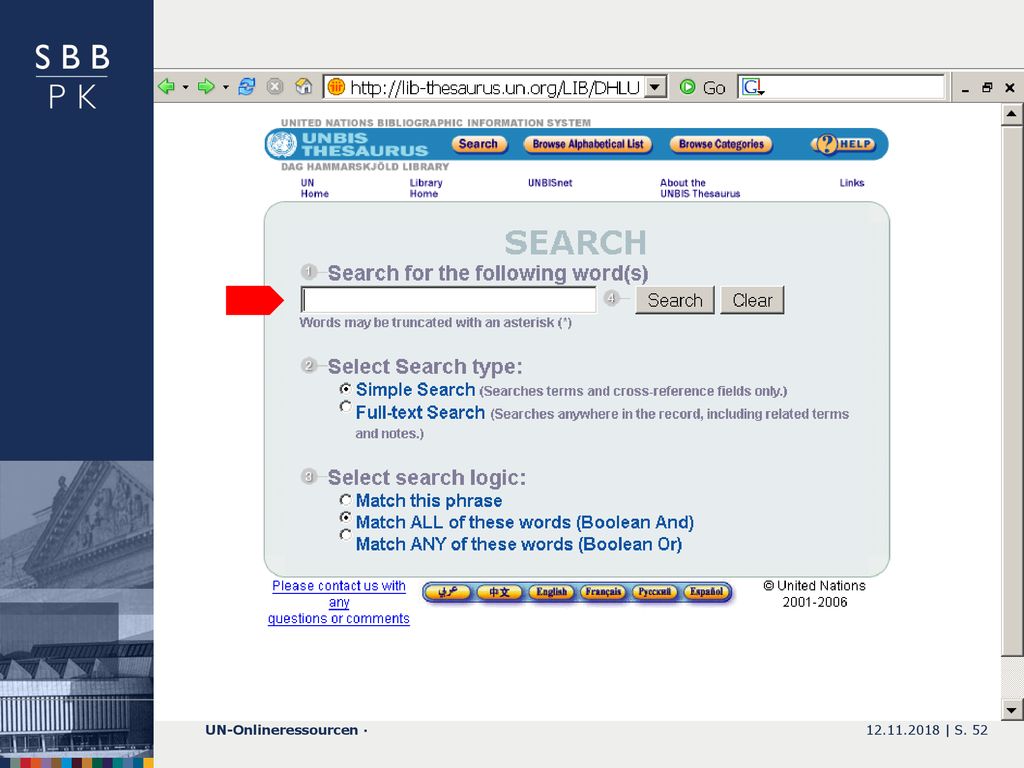This screenshot has width=1024, height=768.
Task: Open the Links page
Action: tap(852, 183)
